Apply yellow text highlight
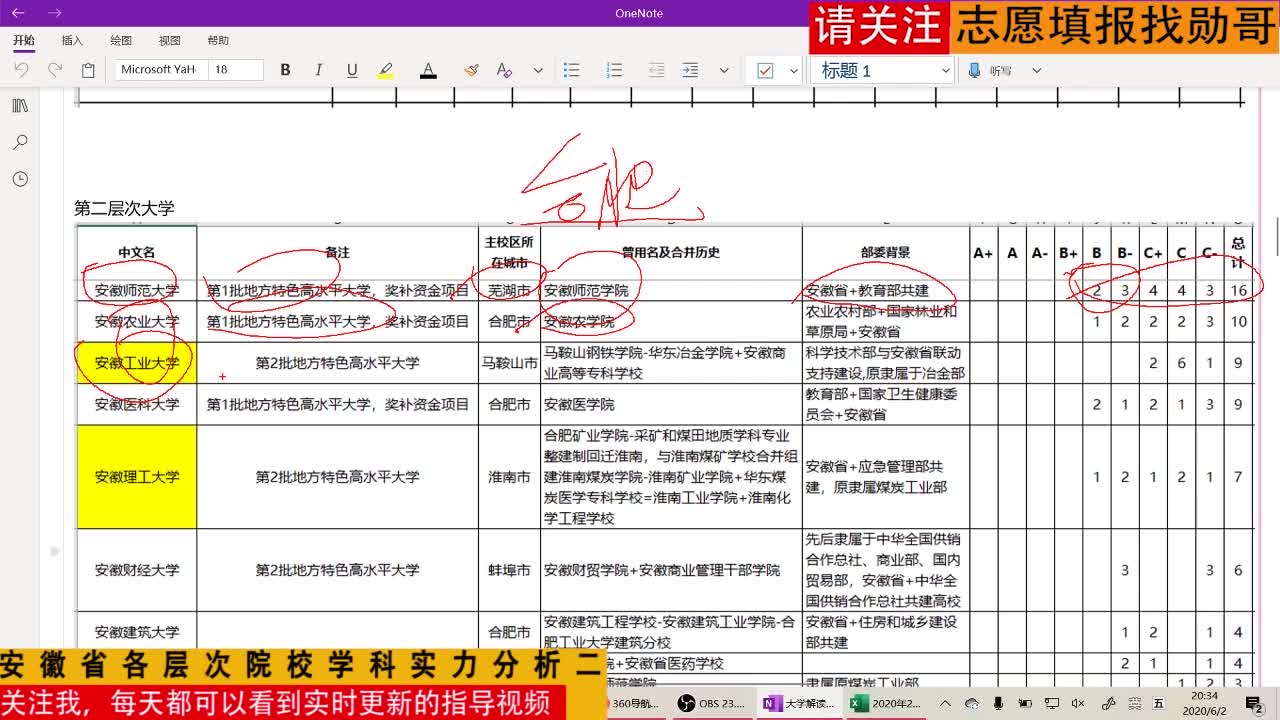This screenshot has width=1280, height=720. tap(386, 70)
